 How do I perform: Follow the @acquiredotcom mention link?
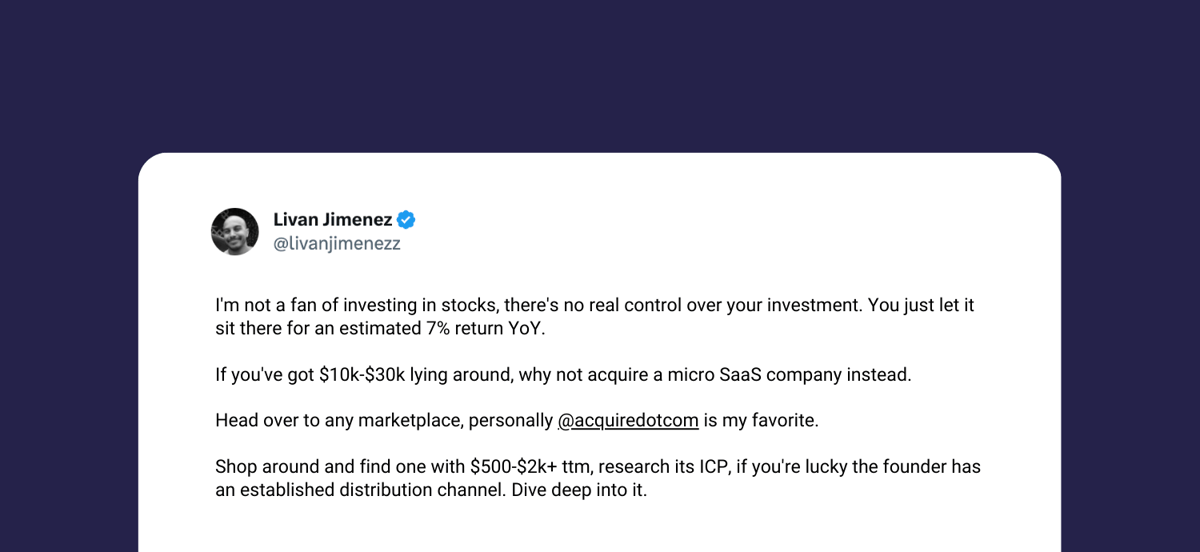point(628,421)
